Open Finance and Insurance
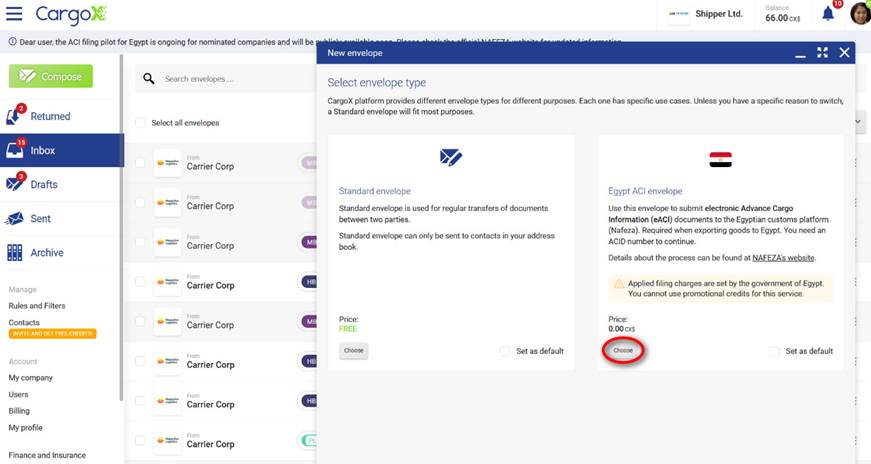 click(47, 455)
